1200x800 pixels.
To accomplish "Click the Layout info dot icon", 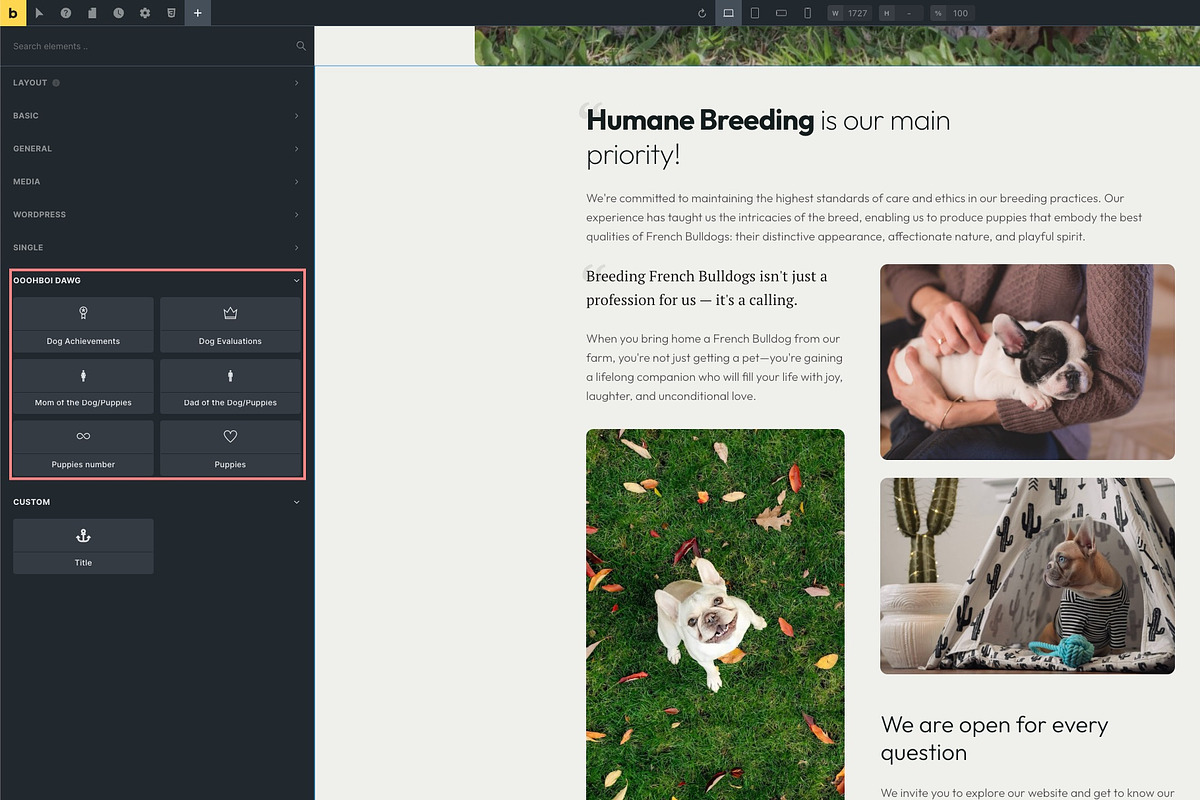I will [56, 83].
